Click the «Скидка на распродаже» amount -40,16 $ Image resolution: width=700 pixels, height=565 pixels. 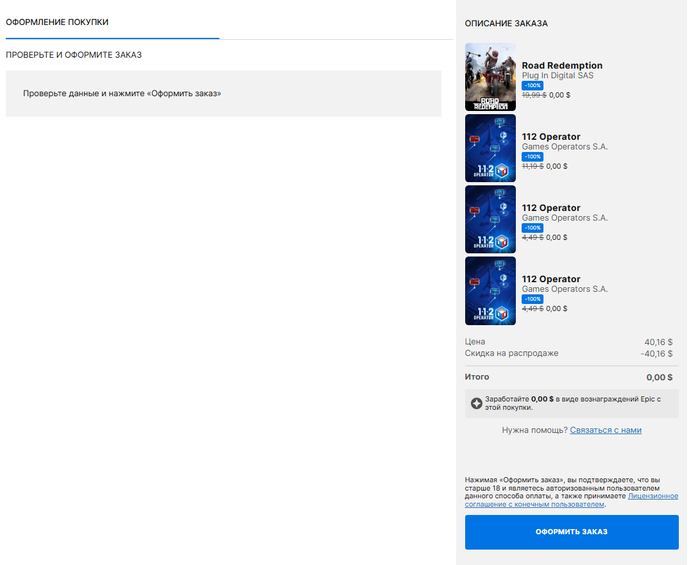pos(656,353)
